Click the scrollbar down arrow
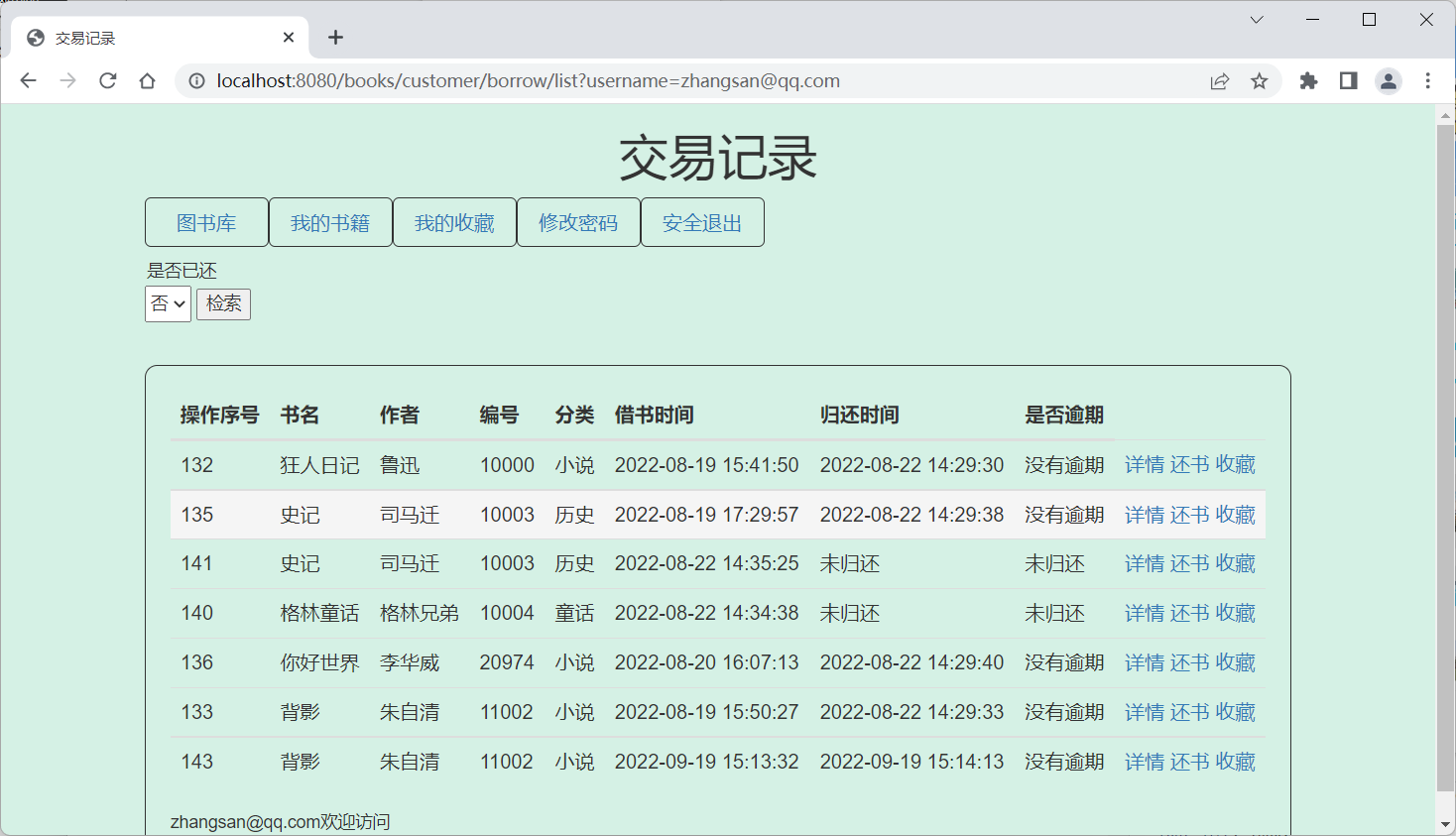Viewport: 1456px width, 836px height. pyautogui.click(x=1445, y=825)
